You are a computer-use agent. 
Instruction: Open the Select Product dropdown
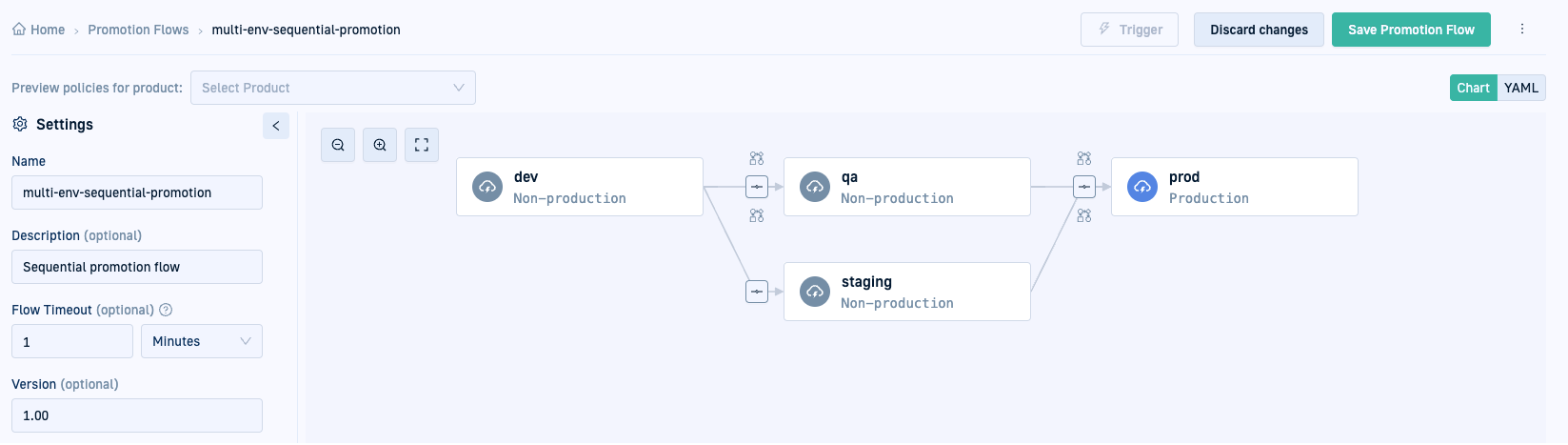click(333, 88)
